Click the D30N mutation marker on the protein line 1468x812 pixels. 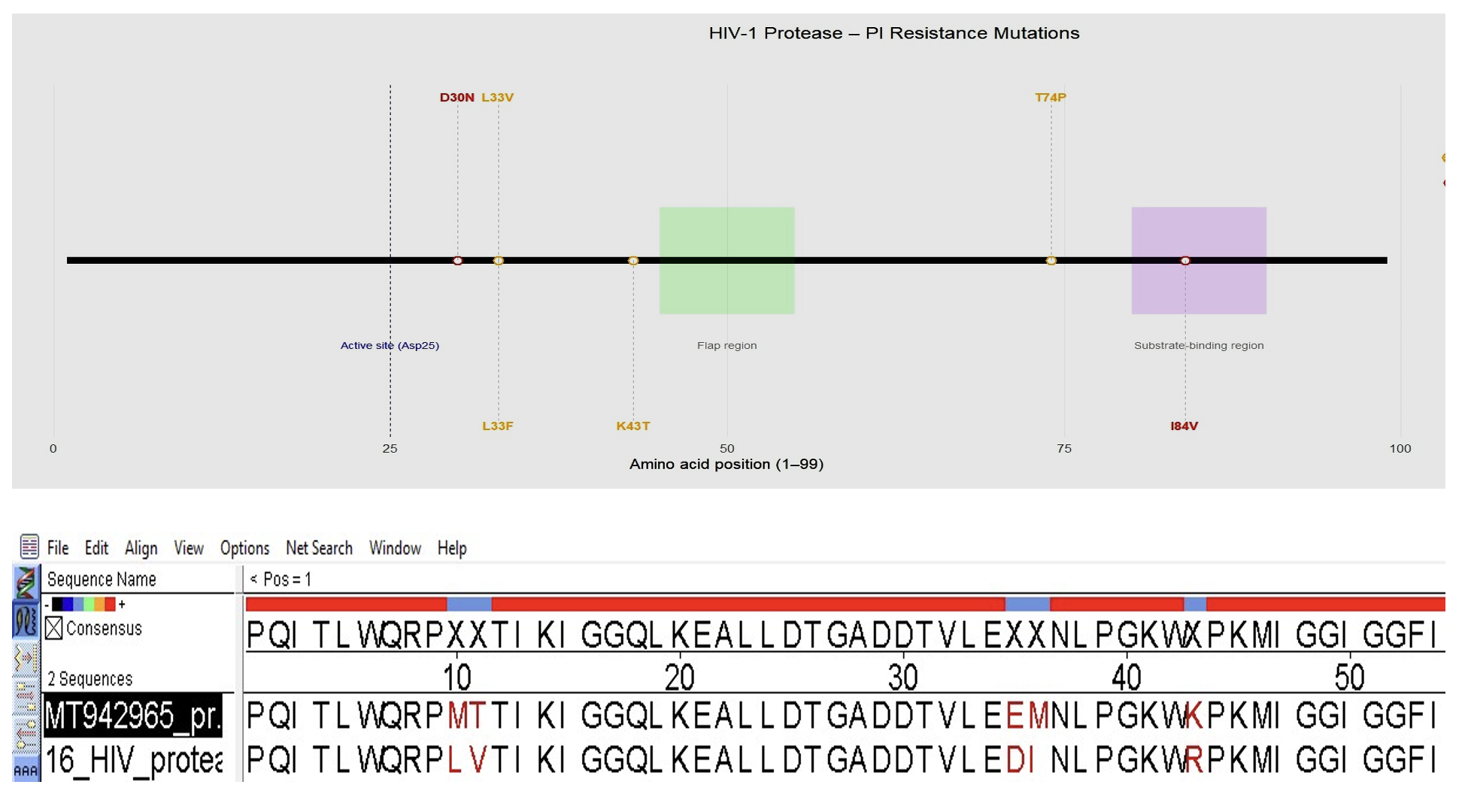coord(457,261)
